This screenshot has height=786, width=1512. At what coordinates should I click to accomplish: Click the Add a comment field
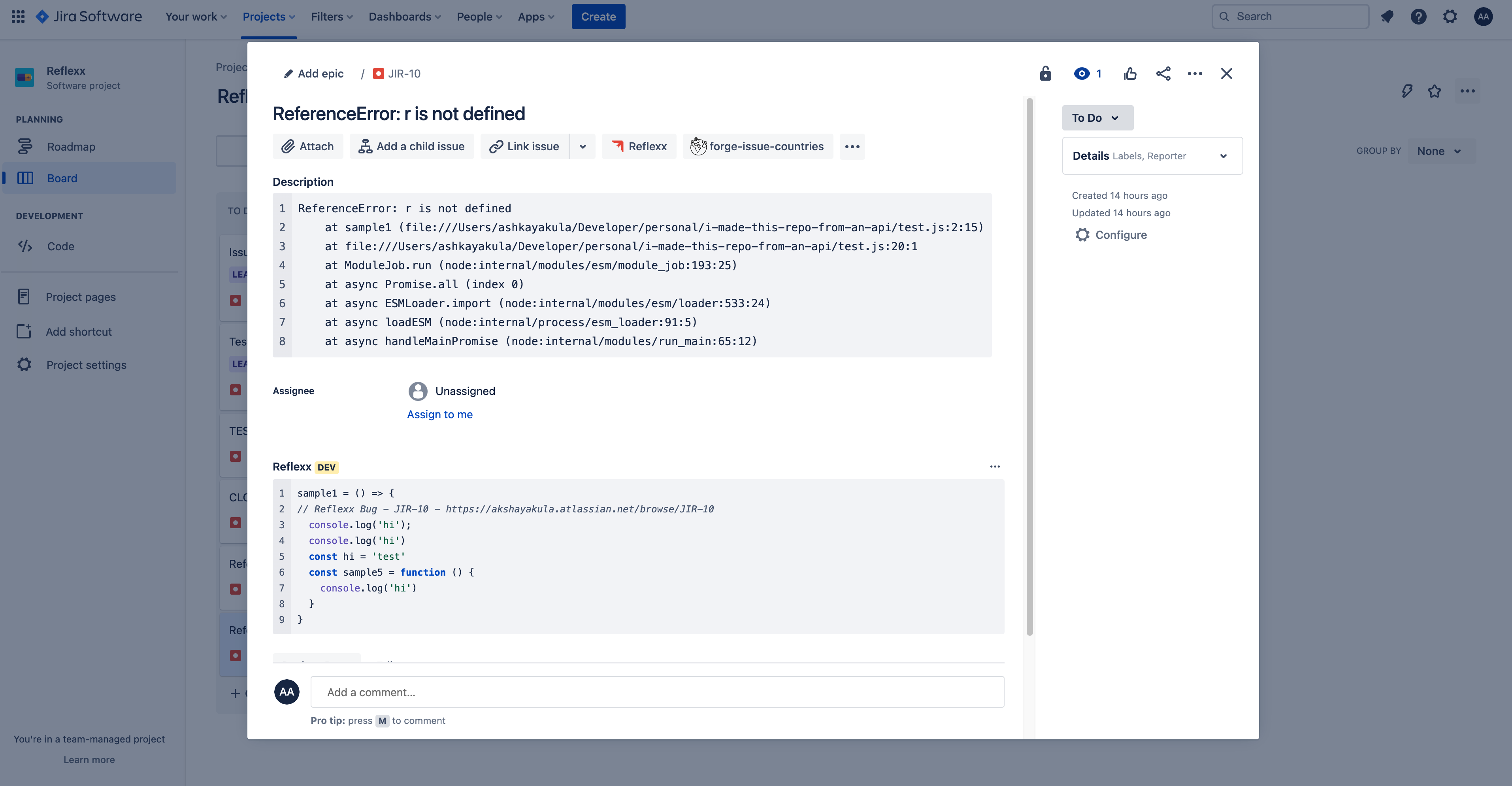coord(657,692)
